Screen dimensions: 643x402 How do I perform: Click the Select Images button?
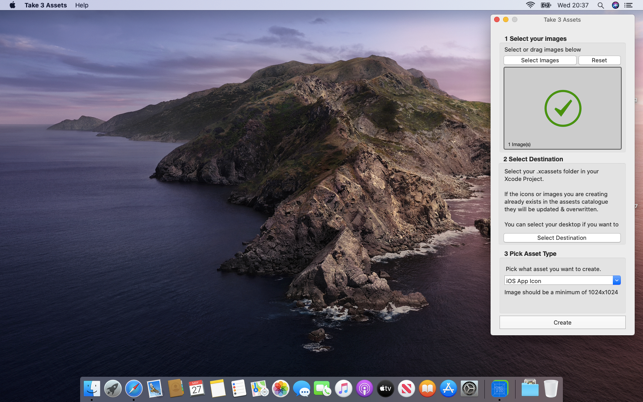pyautogui.click(x=540, y=60)
